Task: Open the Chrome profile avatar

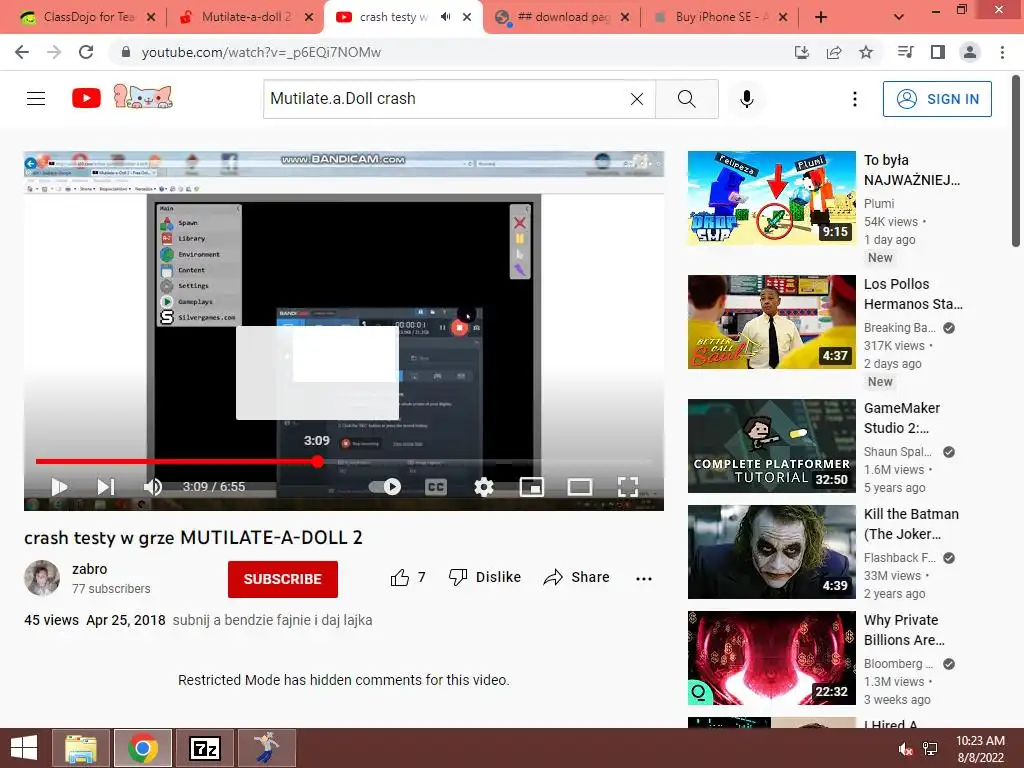Action: pos(970,52)
